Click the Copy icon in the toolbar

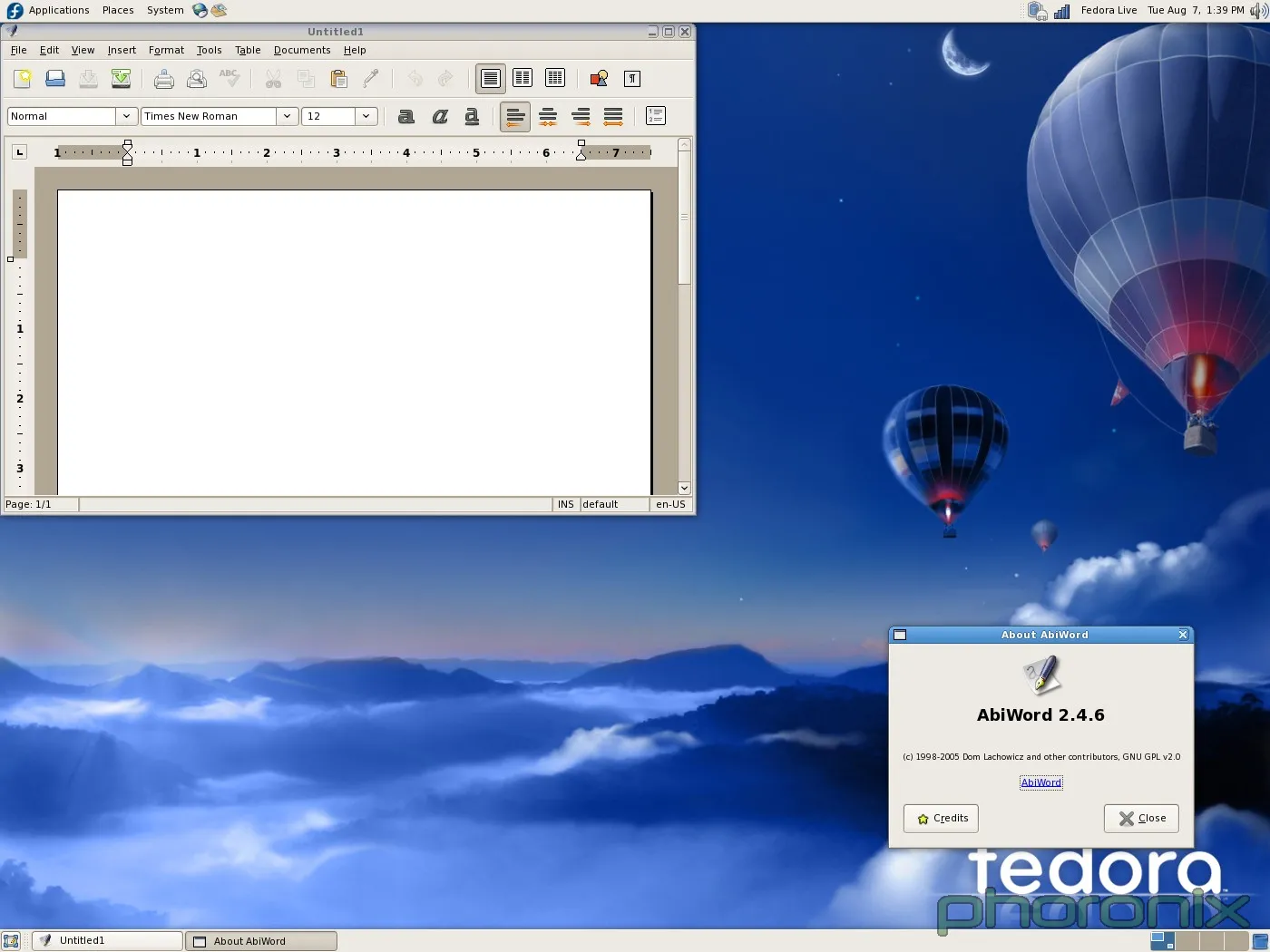coord(306,79)
